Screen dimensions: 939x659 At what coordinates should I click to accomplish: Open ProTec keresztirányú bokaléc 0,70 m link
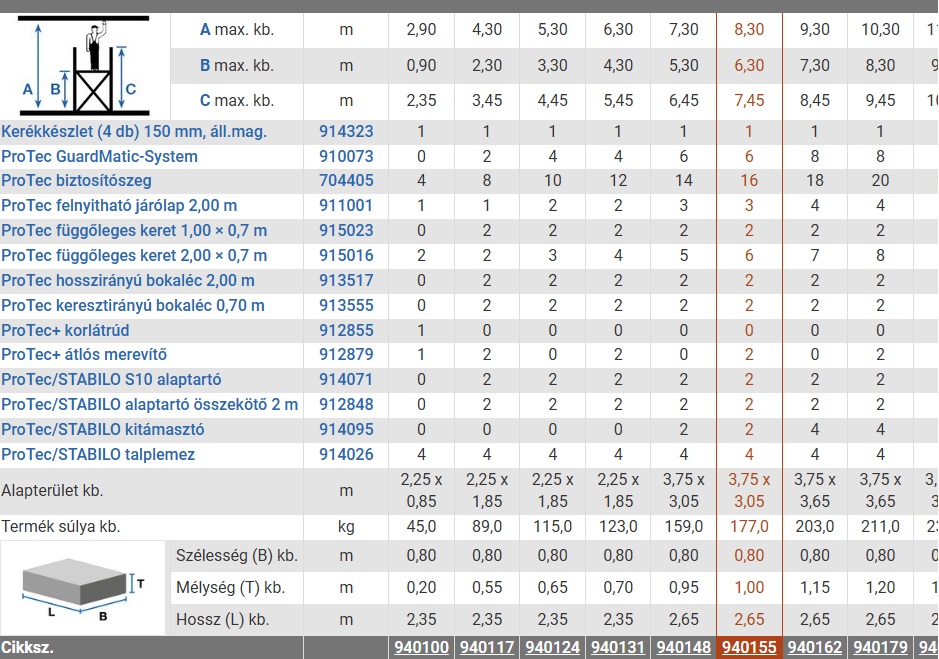[133, 306]
